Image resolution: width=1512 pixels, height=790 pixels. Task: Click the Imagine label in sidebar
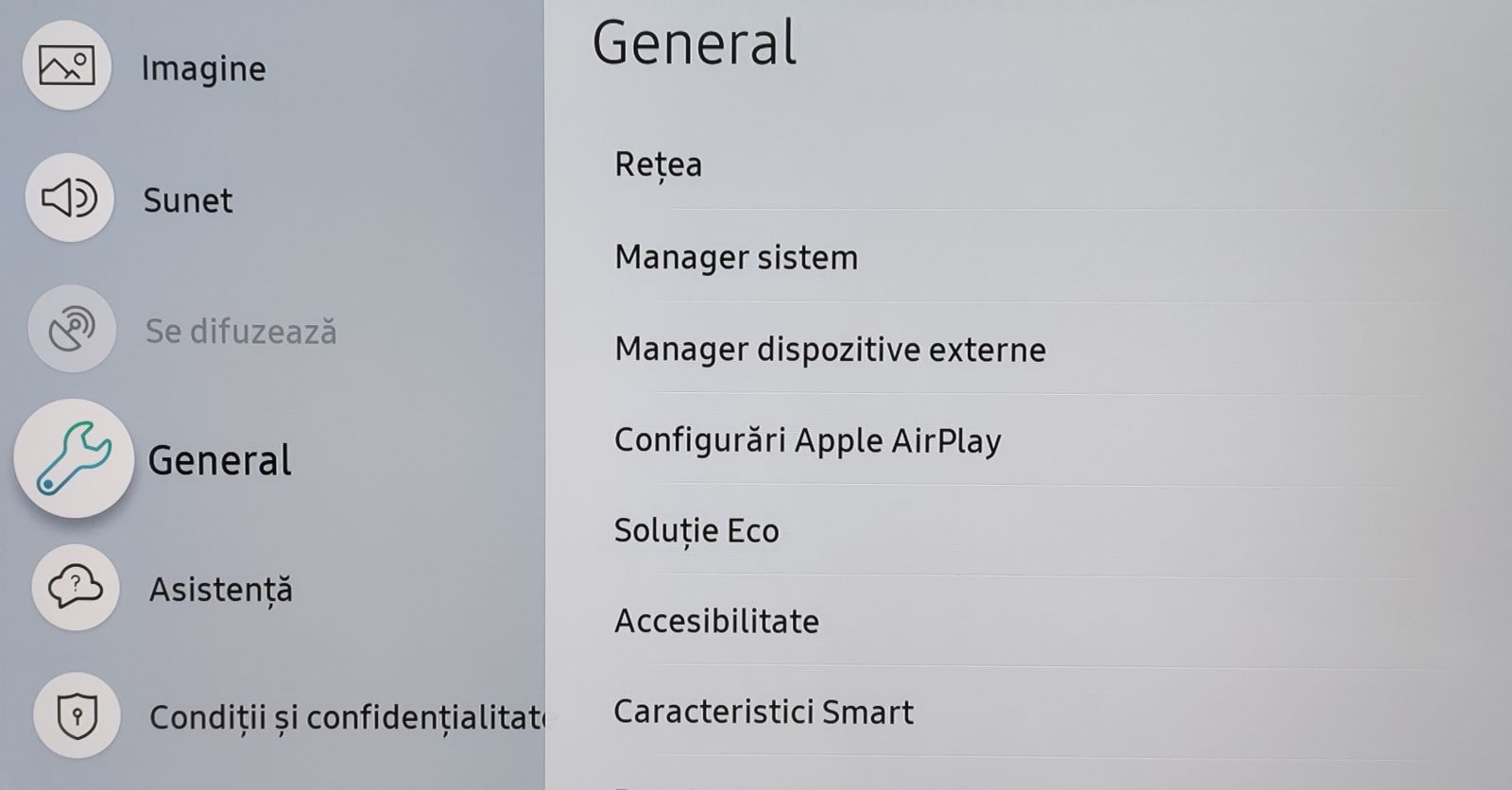tap(203, 69)
